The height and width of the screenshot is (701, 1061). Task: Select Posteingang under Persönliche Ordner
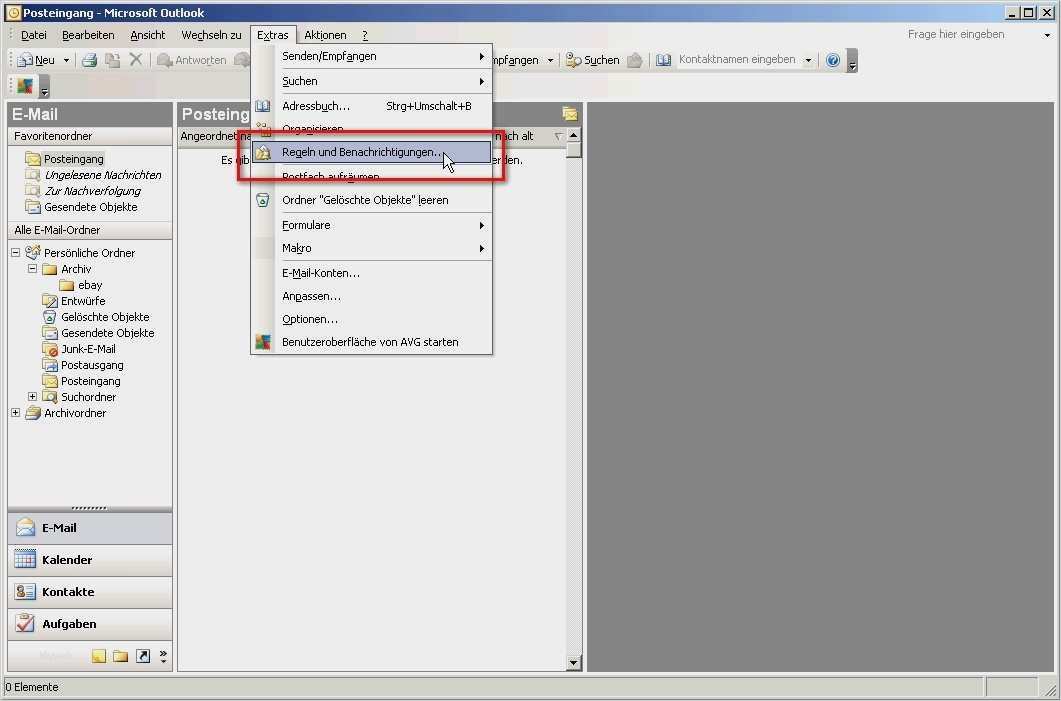82,381
